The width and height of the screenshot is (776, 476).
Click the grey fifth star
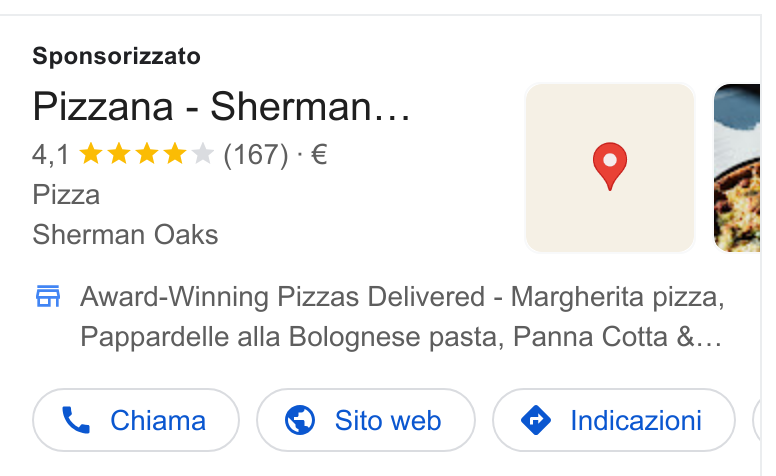tap(202, 154)
